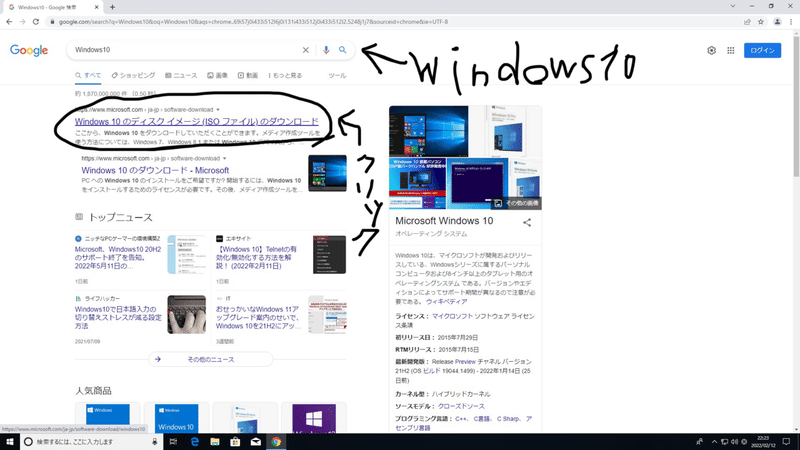Select the すべて search tab
Screen dimensions: 800x450
click(x=88, y=76)
